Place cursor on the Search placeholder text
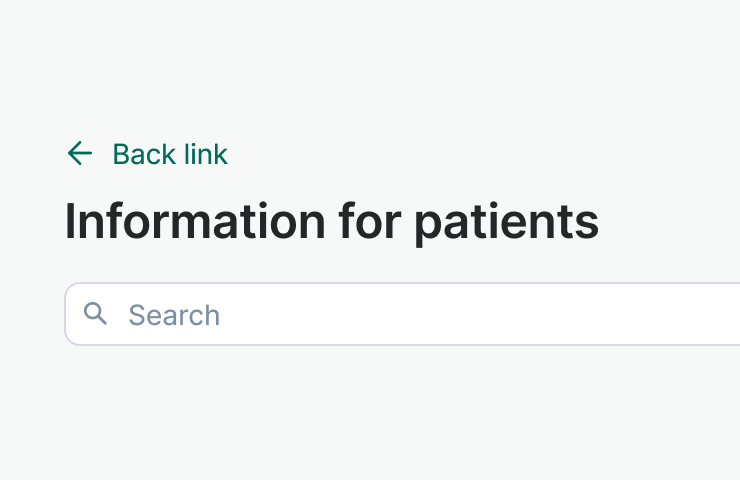The image size is (740, 480). [174, 315]
